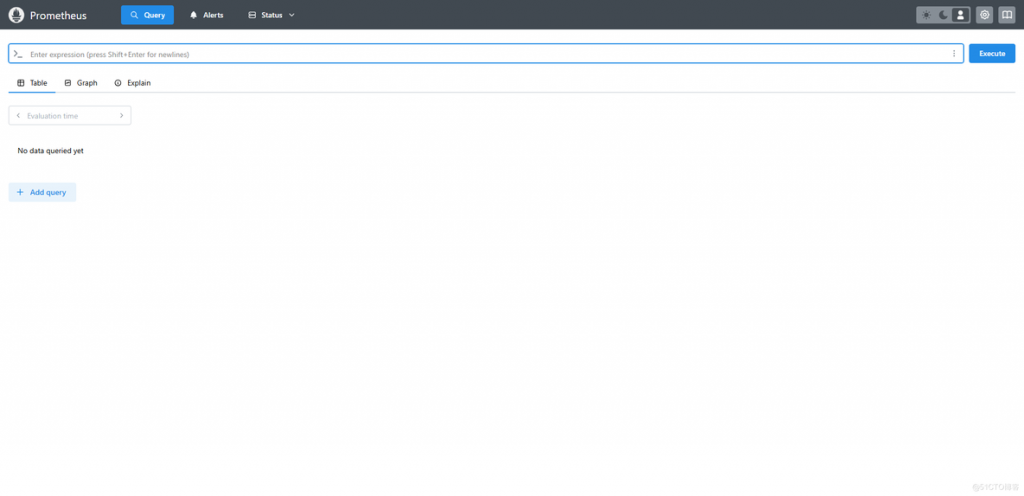Focus the expression input field
The image size is (1024, 496).
[480, 54]
